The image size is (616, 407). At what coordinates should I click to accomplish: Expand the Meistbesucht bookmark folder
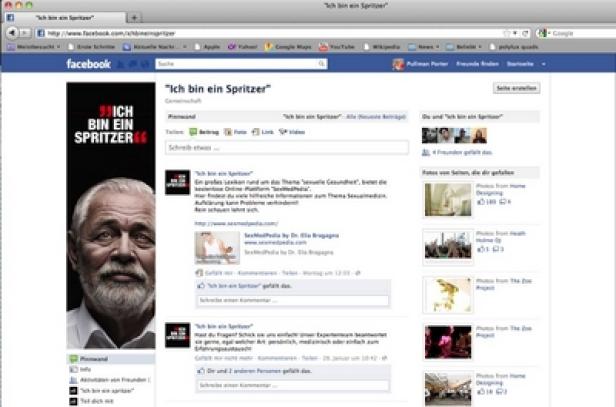34,47
